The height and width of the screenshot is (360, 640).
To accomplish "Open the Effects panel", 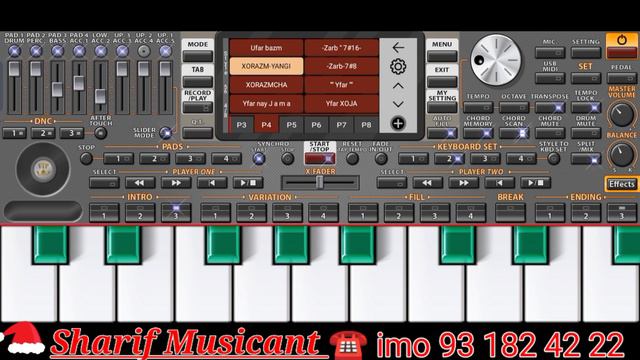I will point(622,184).
